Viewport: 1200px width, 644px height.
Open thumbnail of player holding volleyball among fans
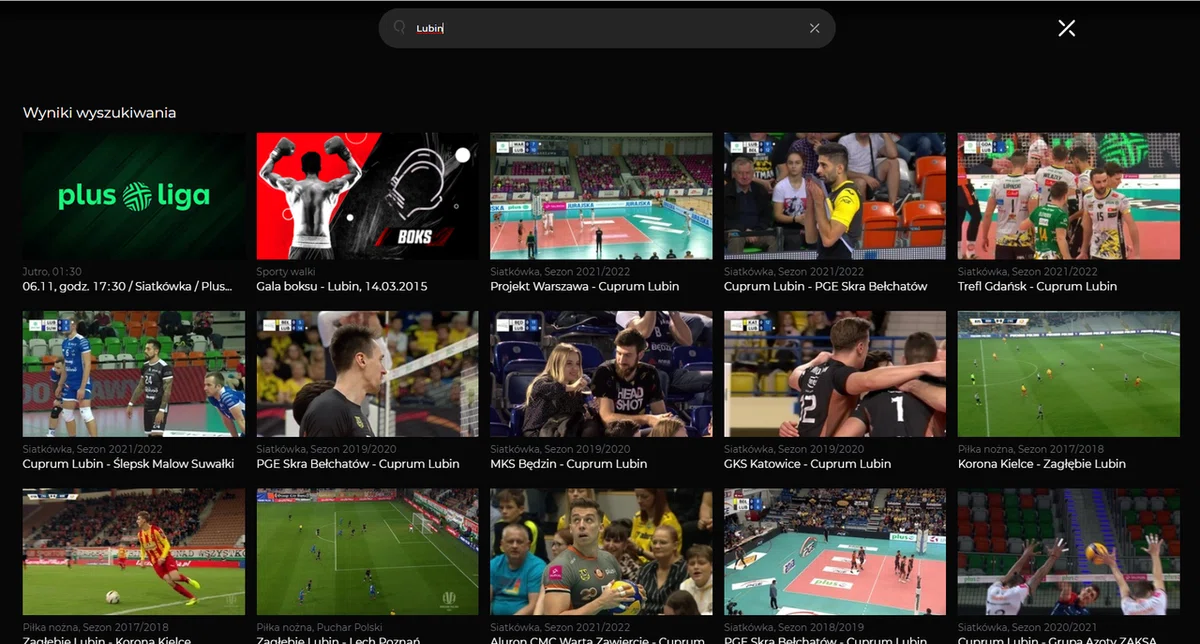pyautogui.click(x=601, y=552)
